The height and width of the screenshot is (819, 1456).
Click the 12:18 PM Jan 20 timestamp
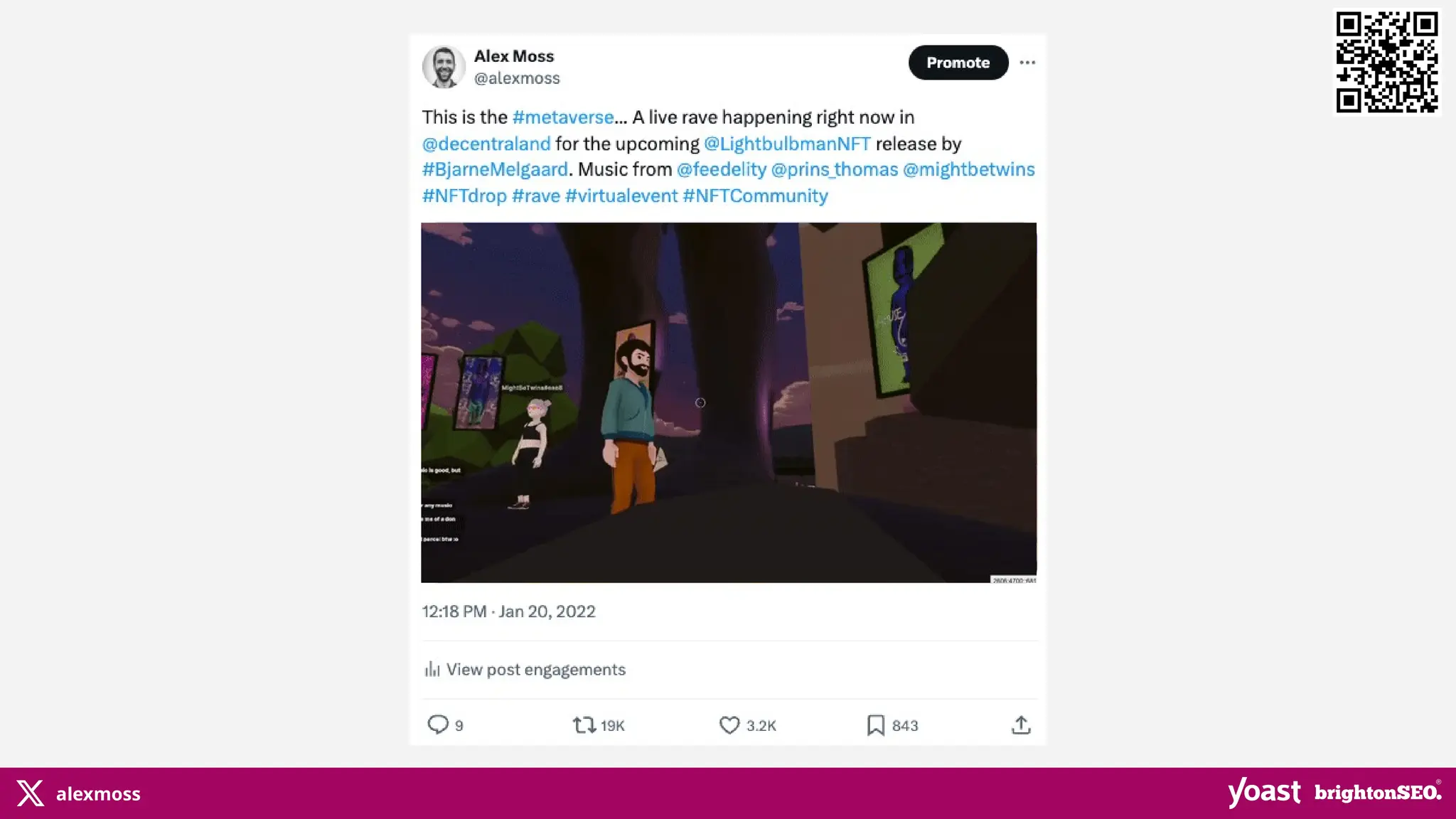pyautogui.click(x=508, y=611)
